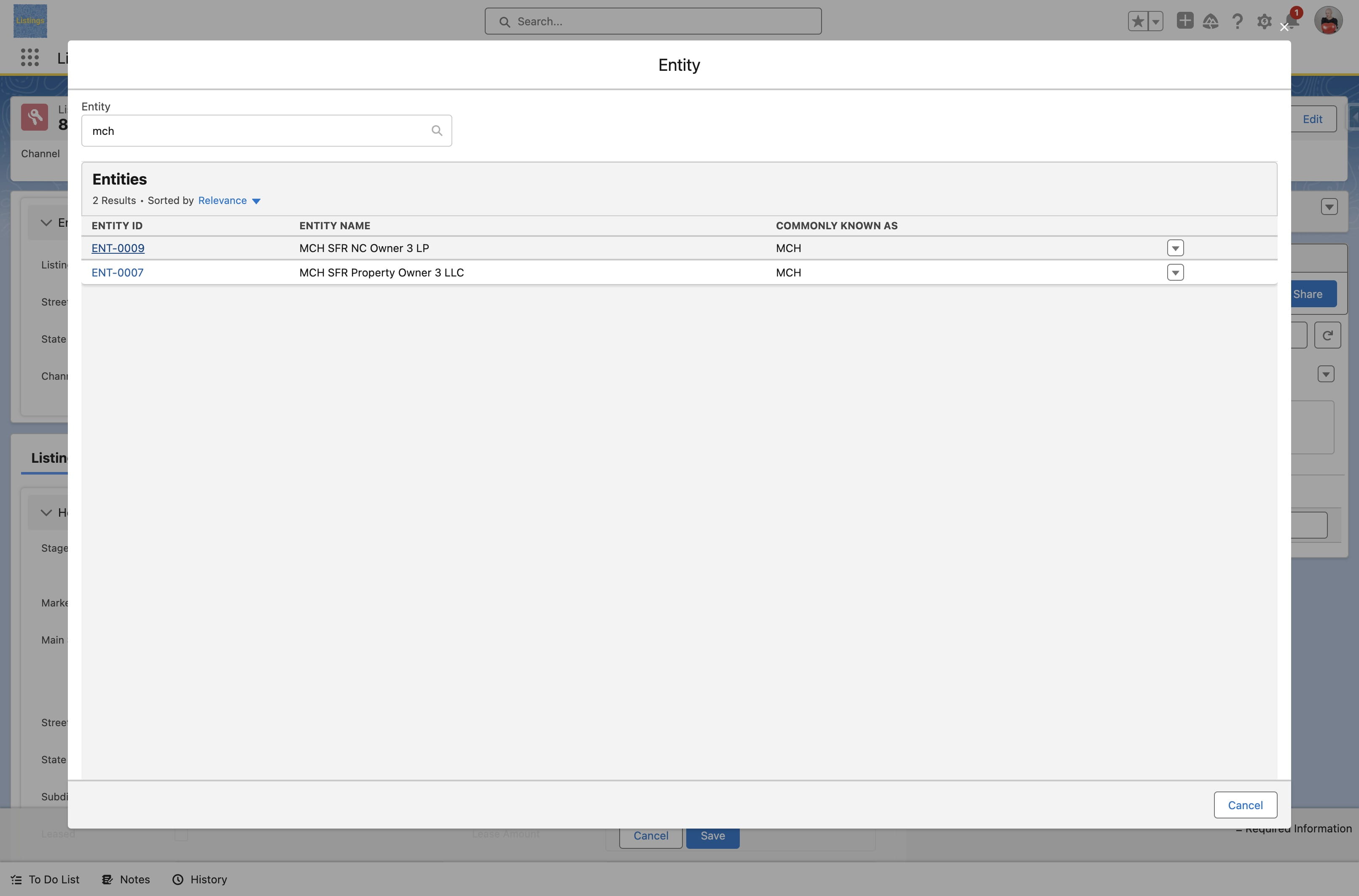
Task: Click the Listings app logo
Action: tap(30, 21)
